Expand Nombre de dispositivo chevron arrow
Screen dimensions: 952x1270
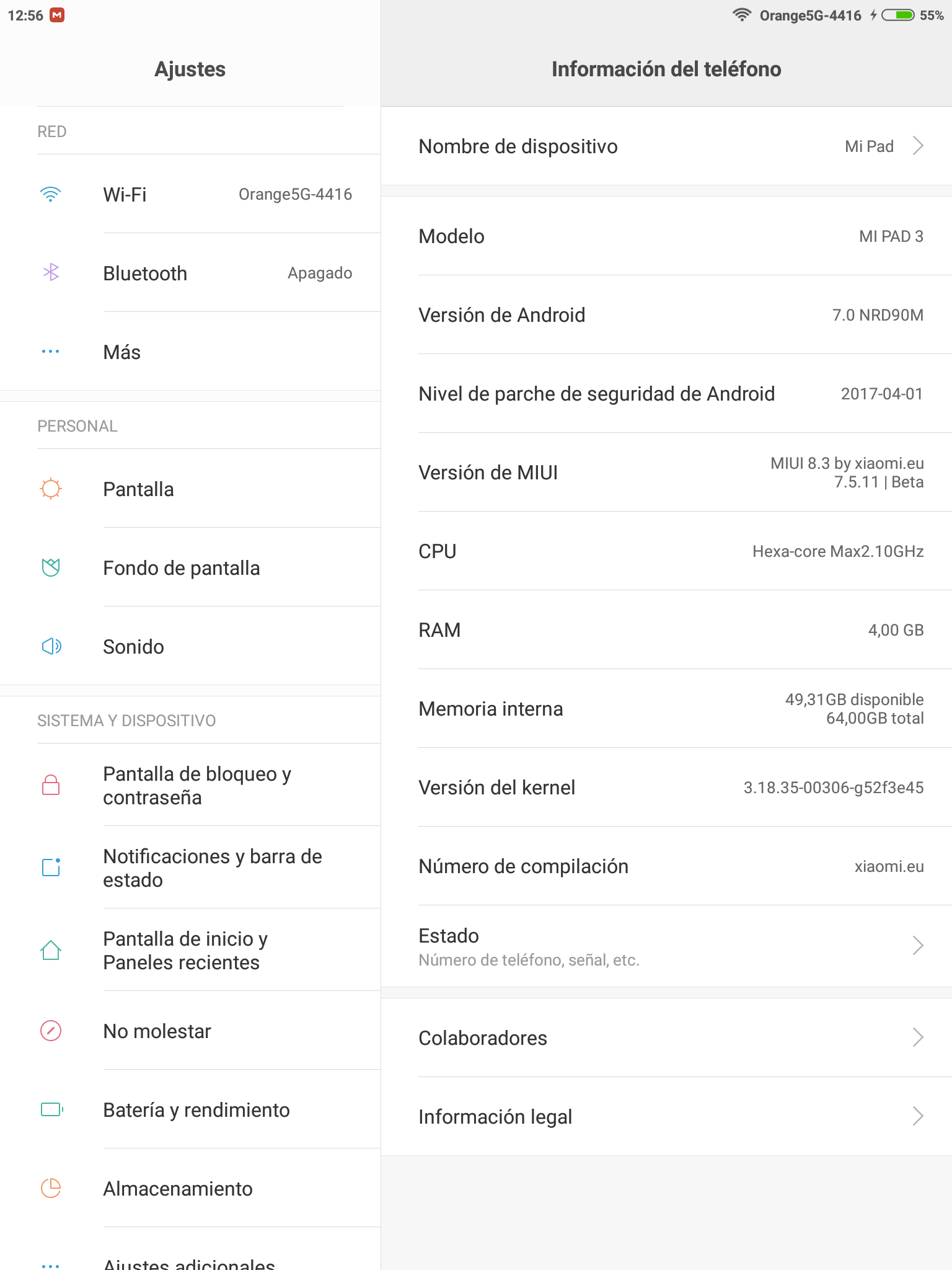coord(918,146)
